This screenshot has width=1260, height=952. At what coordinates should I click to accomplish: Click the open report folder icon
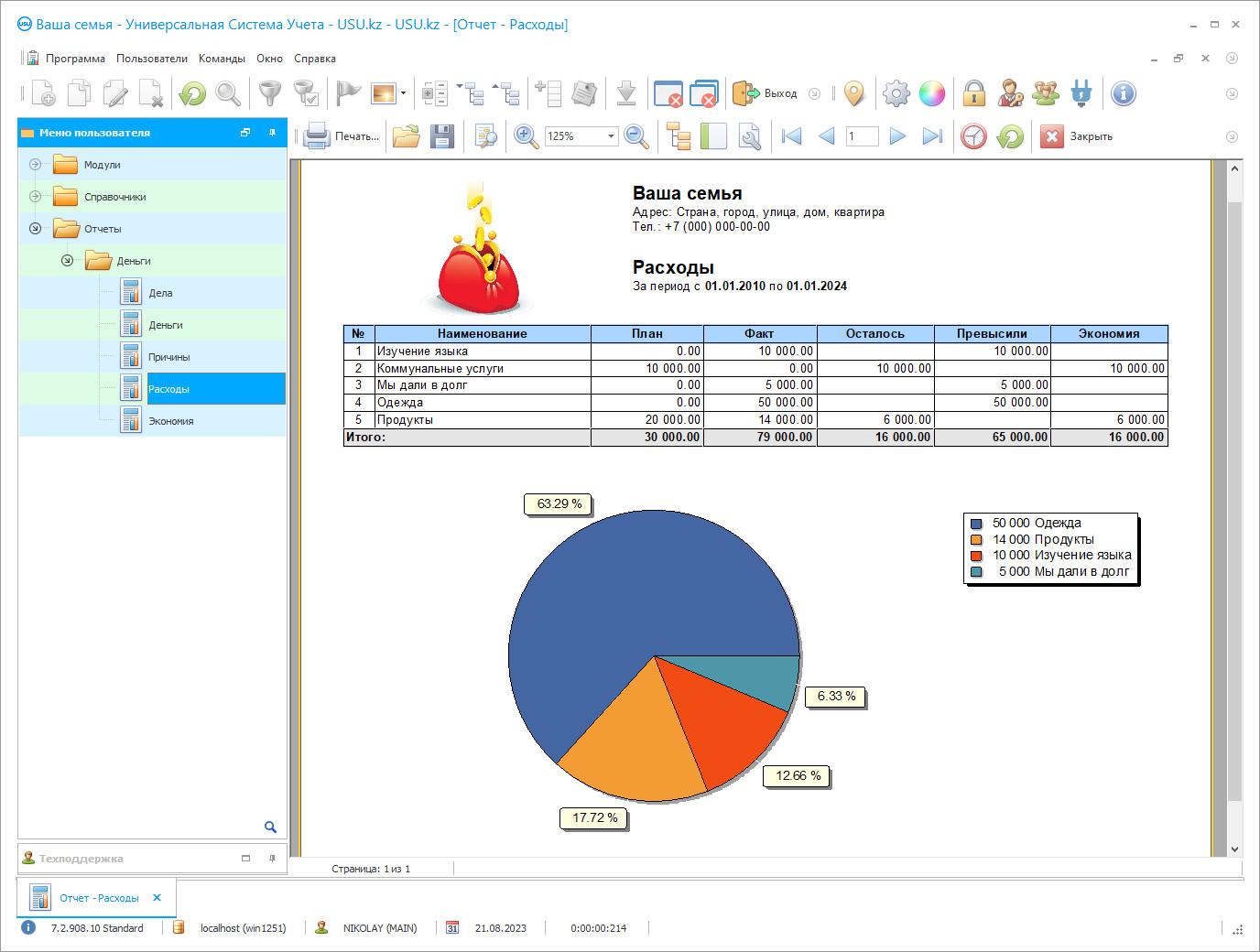(407, 136)
